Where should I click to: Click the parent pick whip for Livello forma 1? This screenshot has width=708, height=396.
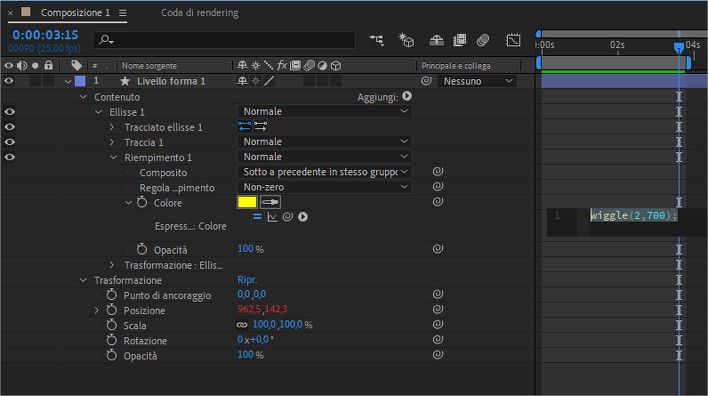tap(426, 81)
